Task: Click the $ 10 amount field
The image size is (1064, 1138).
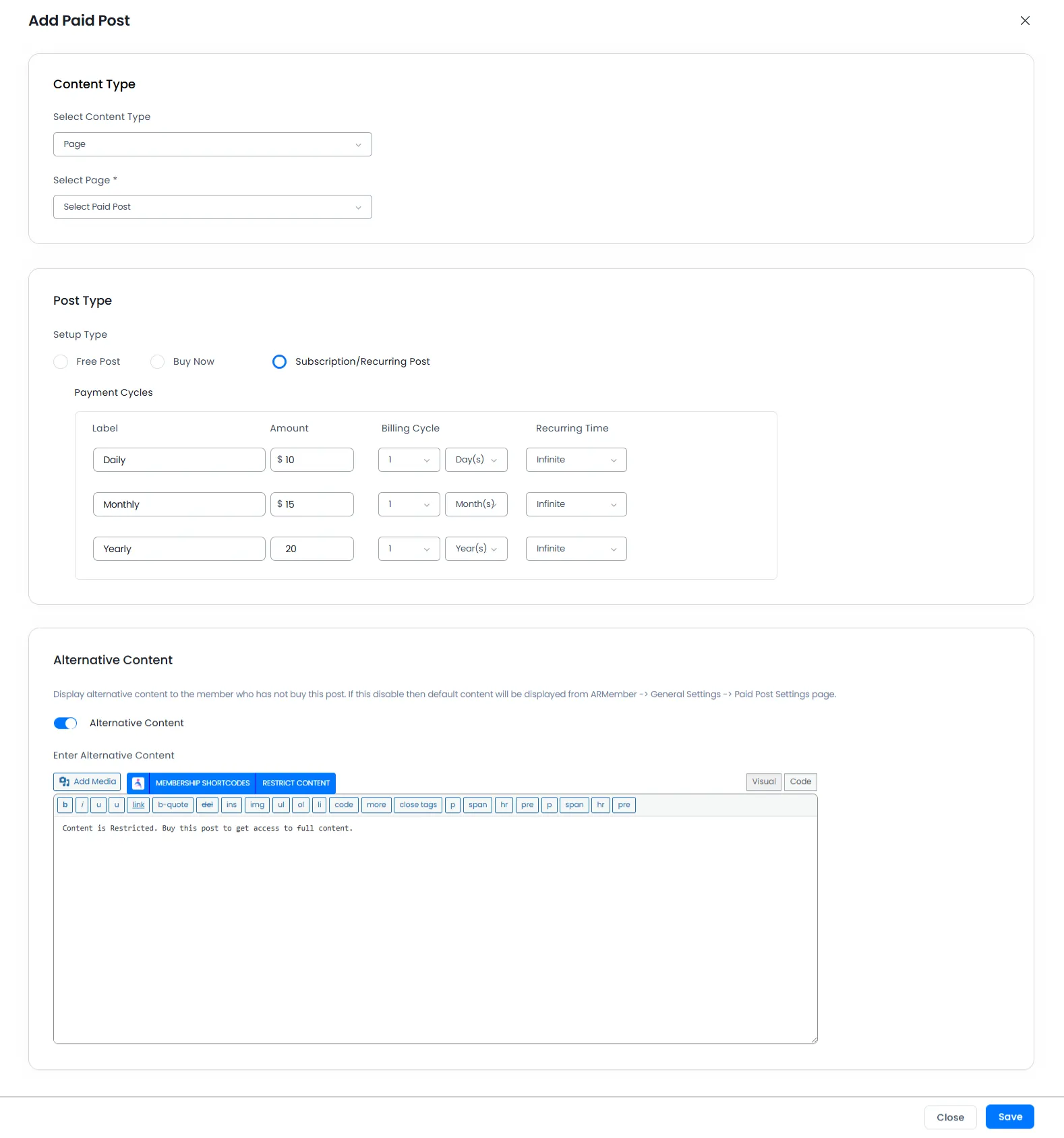Action: click(x=312, y=460)
